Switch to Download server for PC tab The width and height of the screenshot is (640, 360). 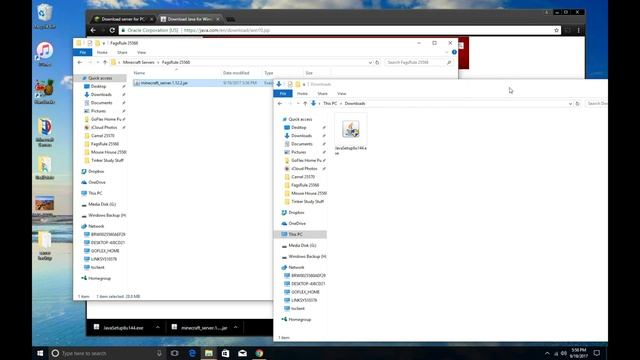coord(123,19)
